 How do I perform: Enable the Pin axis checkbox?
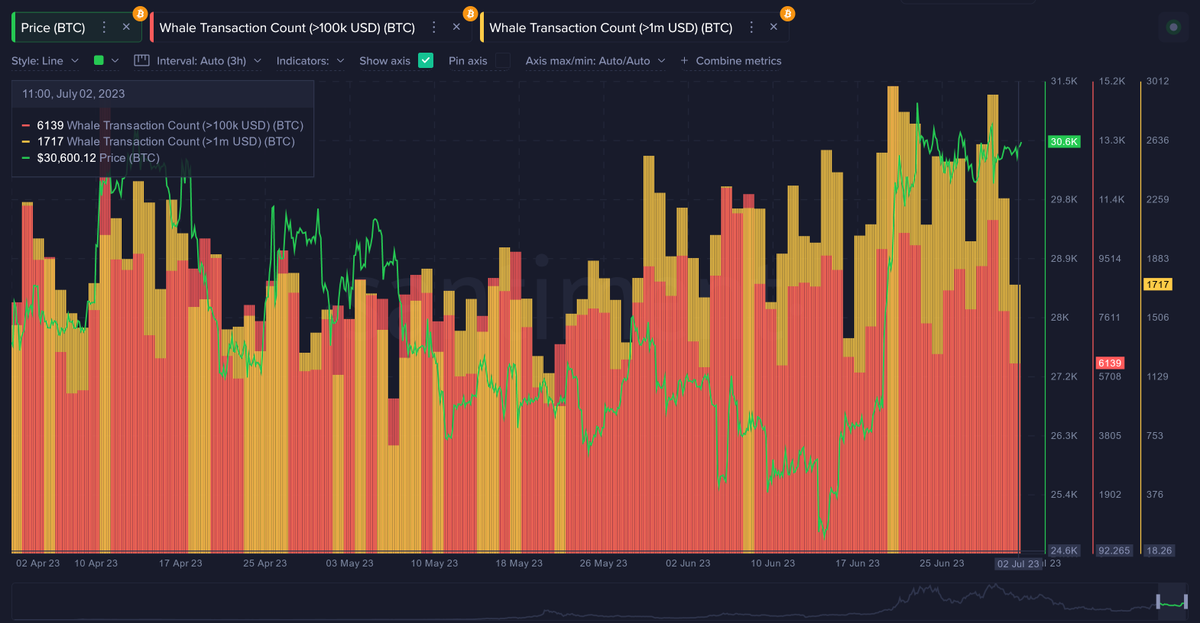pos(503,61)
